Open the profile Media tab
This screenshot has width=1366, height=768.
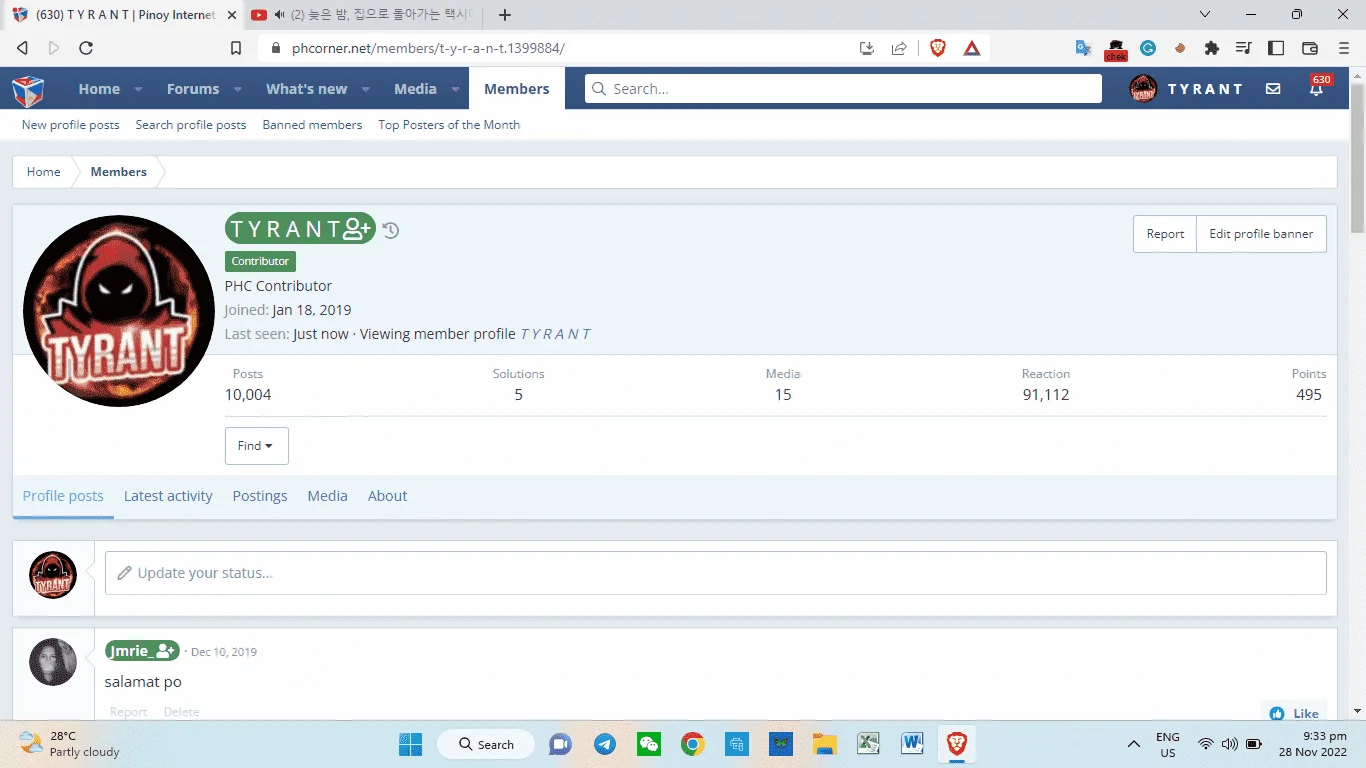(x=327, y=496)
